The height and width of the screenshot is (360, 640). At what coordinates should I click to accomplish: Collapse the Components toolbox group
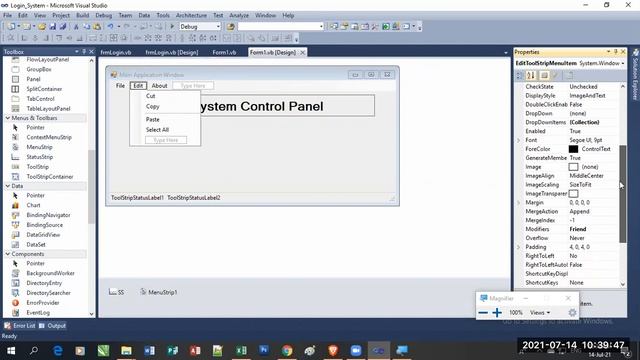(8, 254)
